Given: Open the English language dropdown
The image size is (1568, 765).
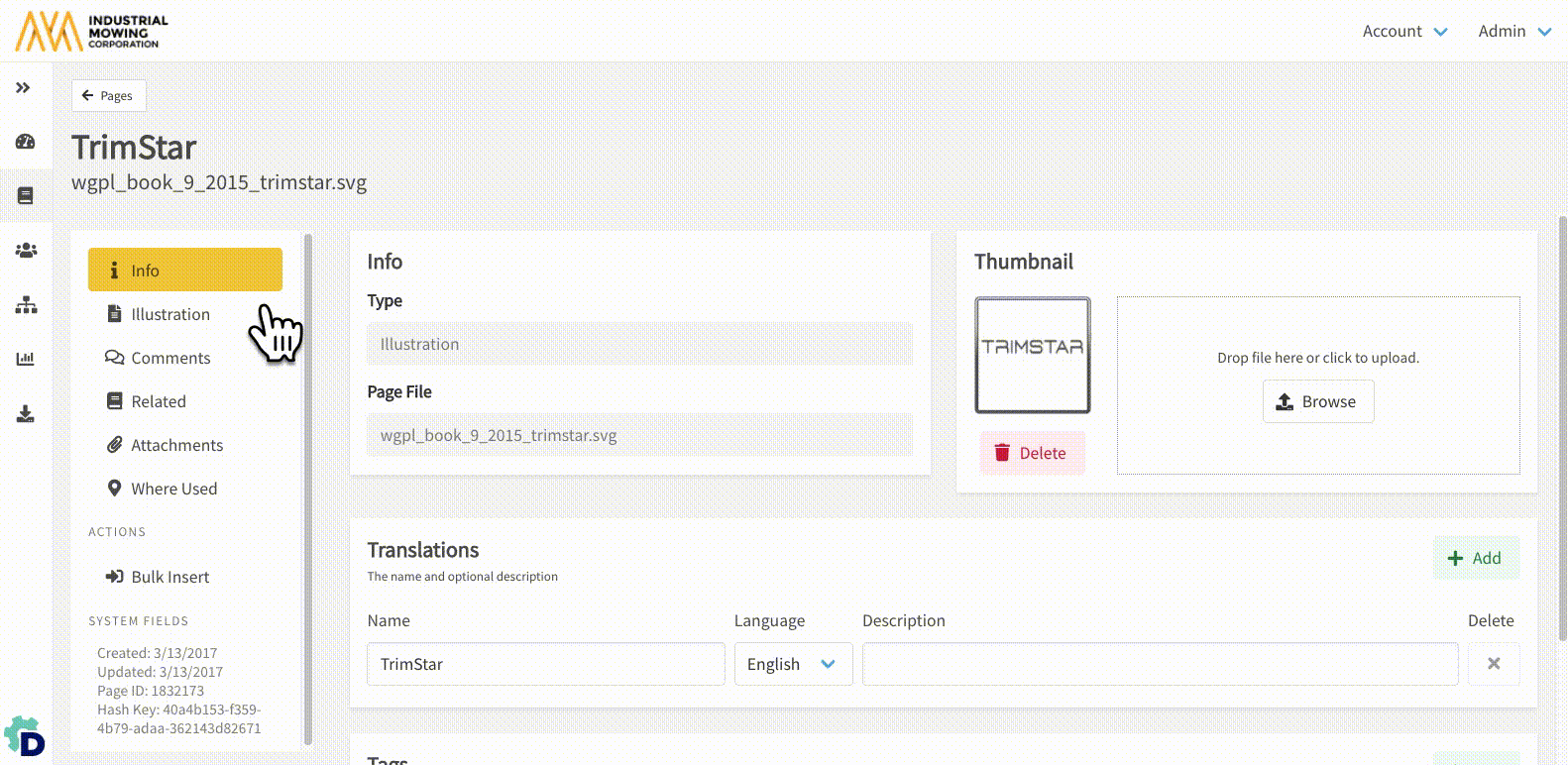Looking at the screenshot, I should pyautogui.click(x=792, y=664).
